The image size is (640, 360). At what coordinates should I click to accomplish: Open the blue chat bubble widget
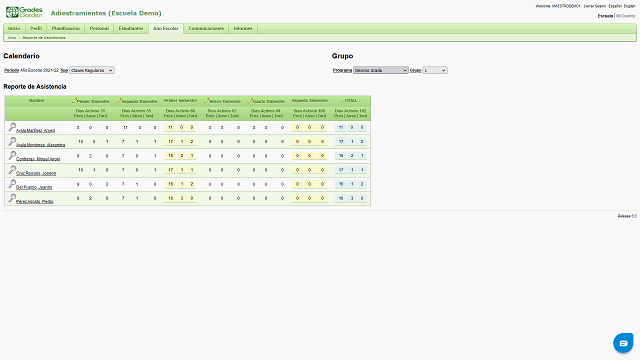(x=623, y=343)
